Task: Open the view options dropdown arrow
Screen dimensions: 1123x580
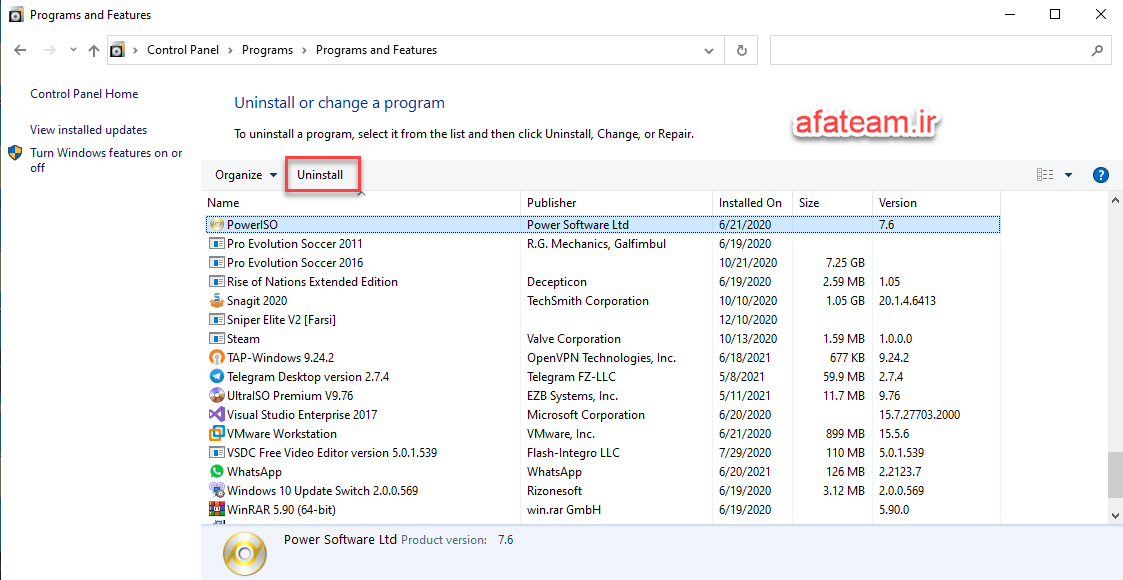Action: [1069, 175]
